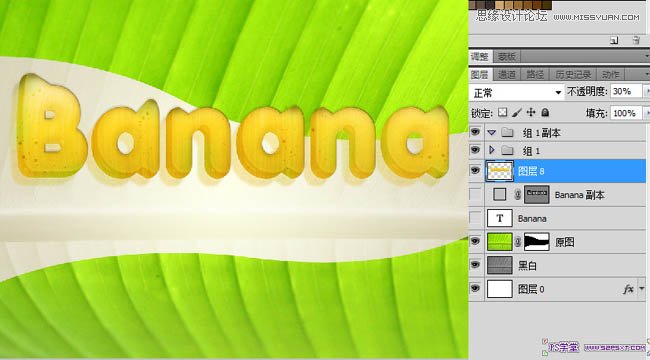This screenshot has height=360, width=650.
Task: Enable lock position move icon
Action: [531, 112]
